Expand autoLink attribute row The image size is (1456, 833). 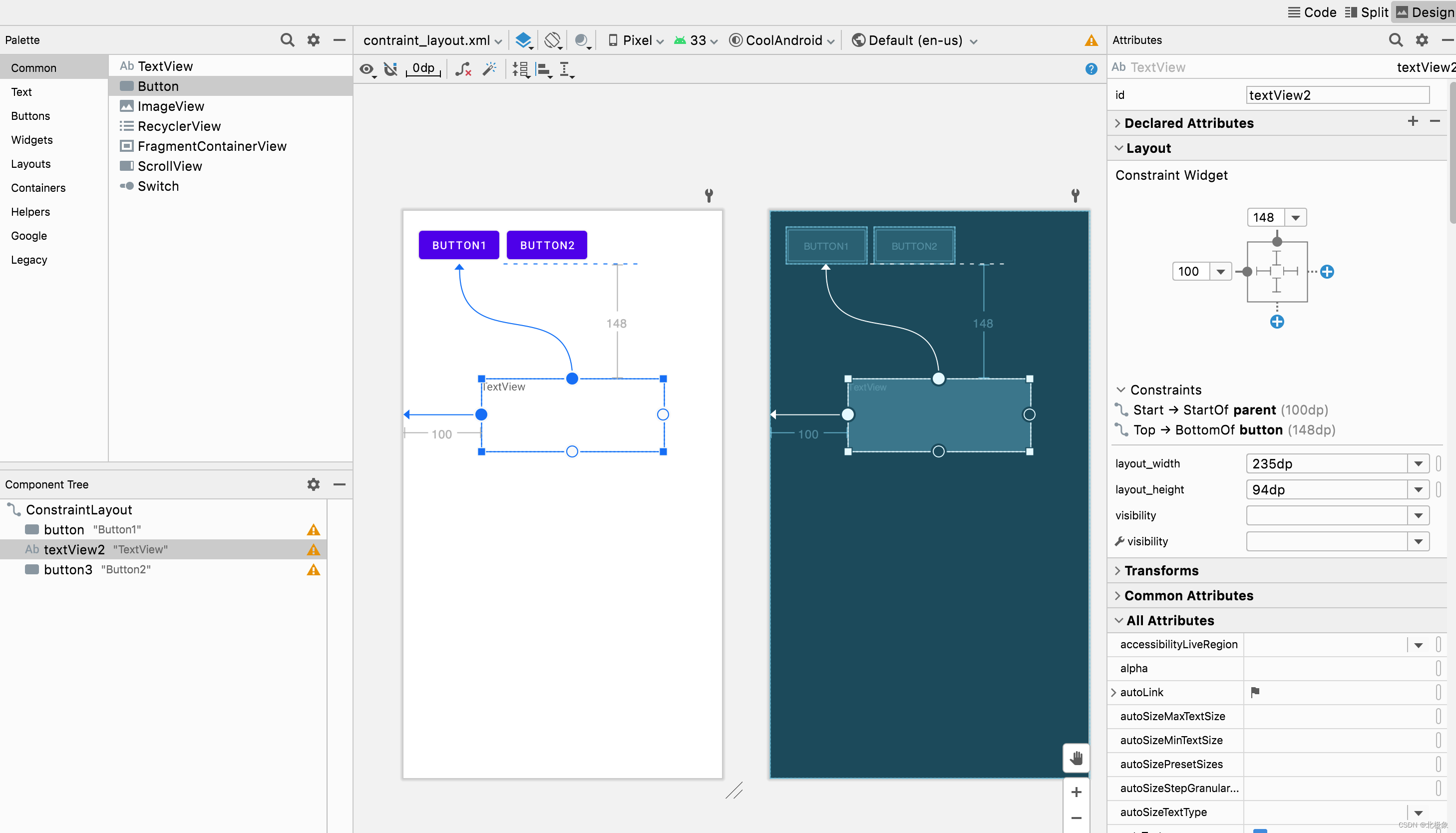1113,693
